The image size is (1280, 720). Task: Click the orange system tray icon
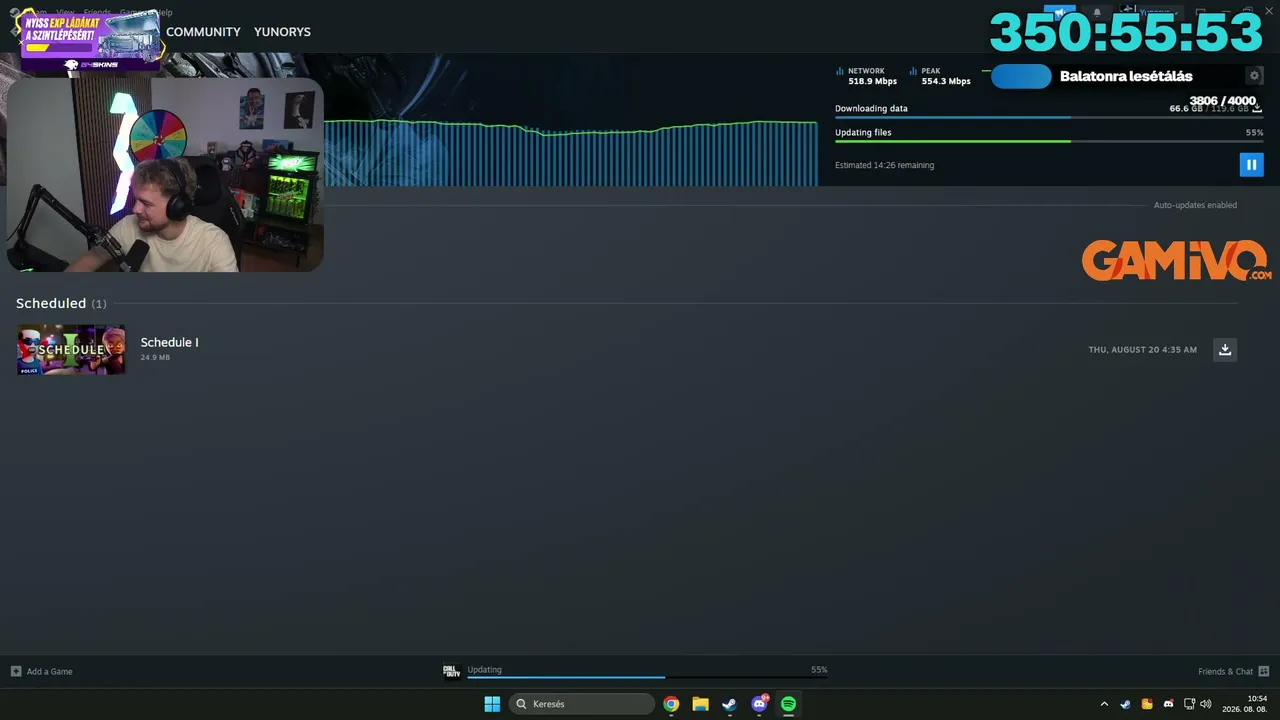pos(1147,704)
